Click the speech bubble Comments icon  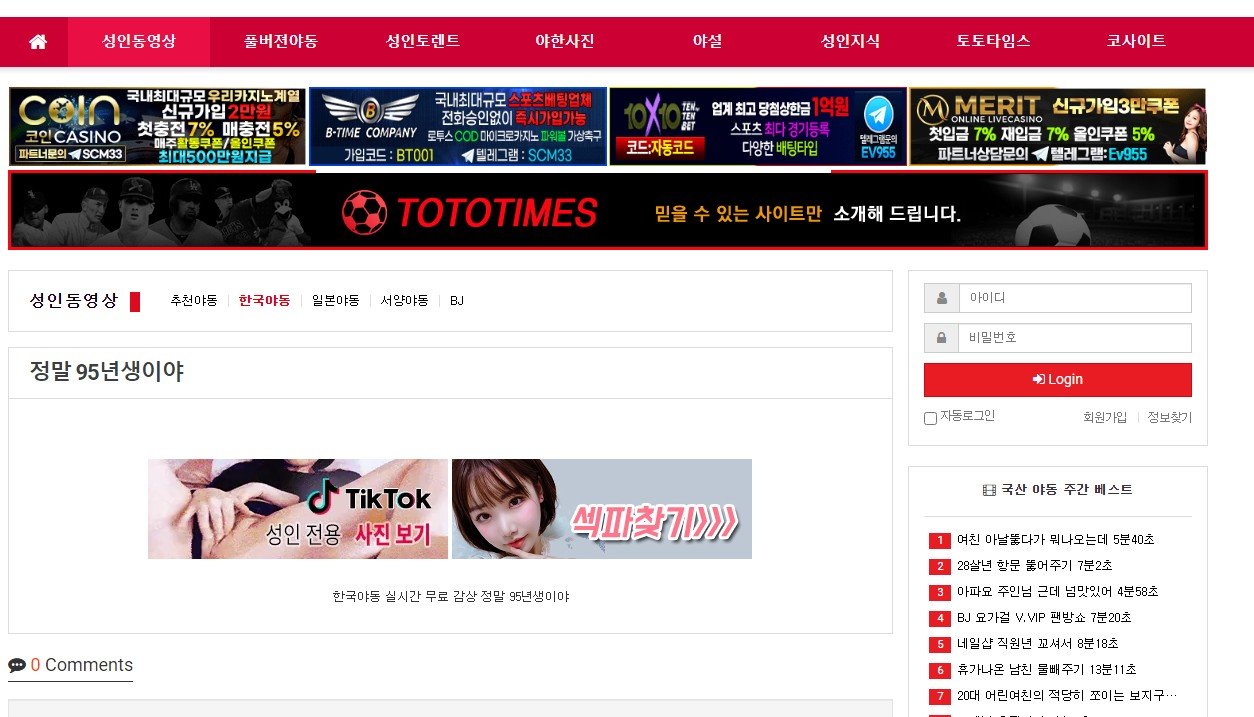point(17,666)
